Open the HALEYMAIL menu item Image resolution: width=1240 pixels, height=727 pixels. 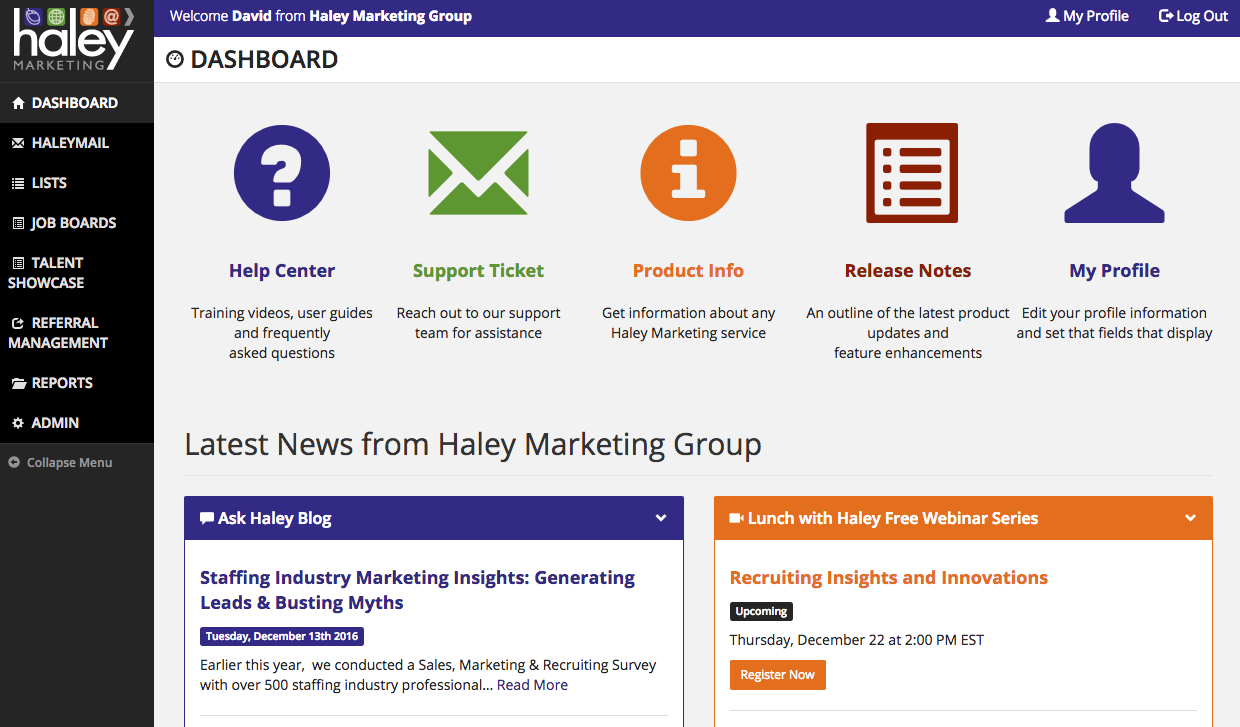coord(77,143)
